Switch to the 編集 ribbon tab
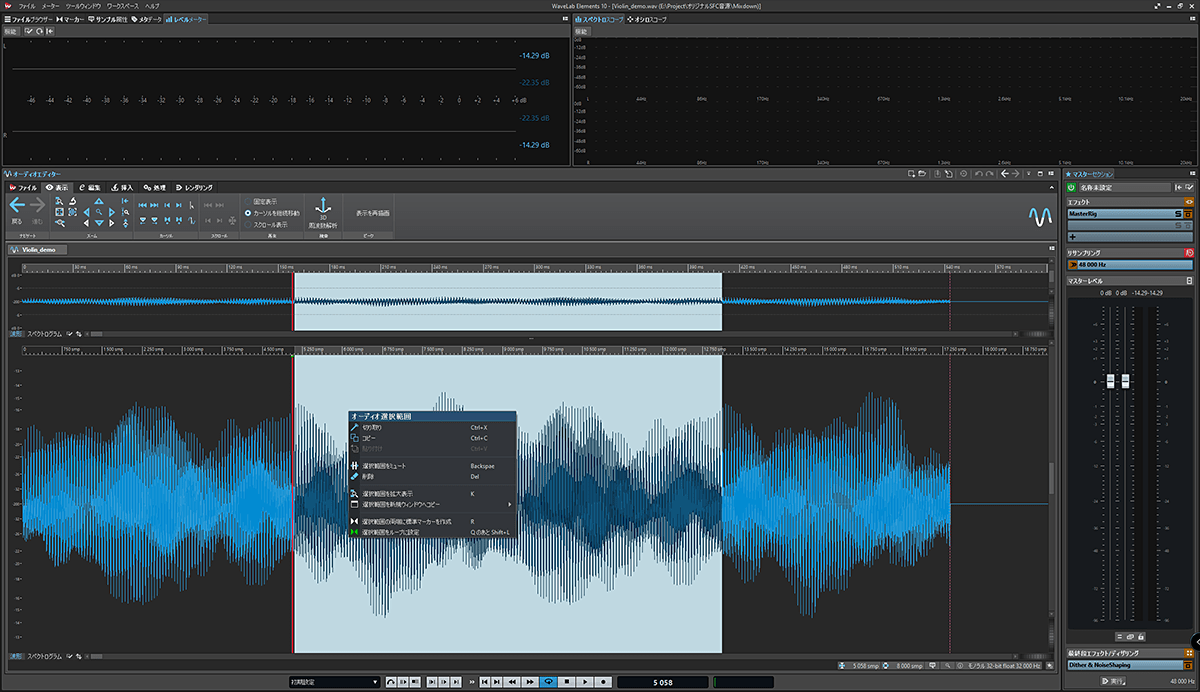The height and width of the screenshot is (692, 1200). click(89, 187)
